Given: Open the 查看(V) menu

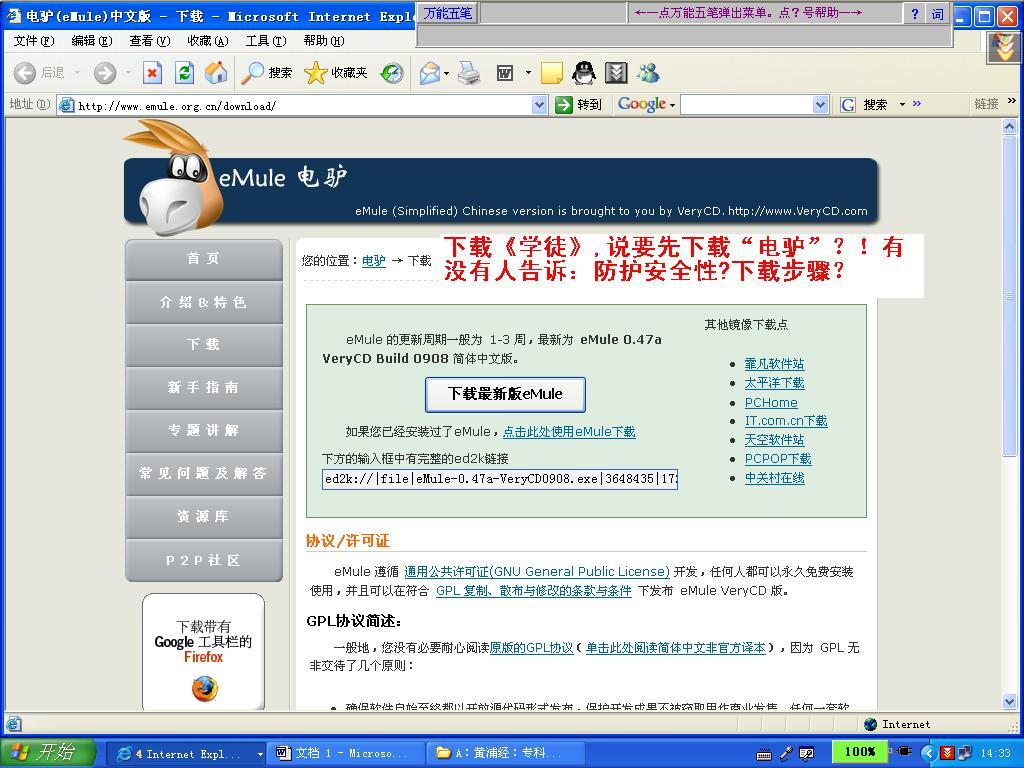Looking at the screenshot, I should point(150,40).
